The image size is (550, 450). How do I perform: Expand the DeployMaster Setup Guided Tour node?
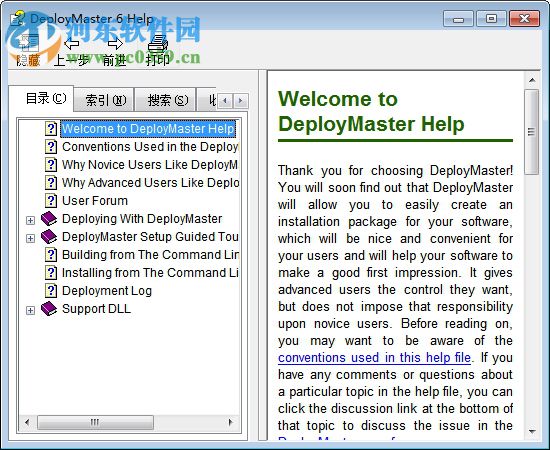click(31, 239)
